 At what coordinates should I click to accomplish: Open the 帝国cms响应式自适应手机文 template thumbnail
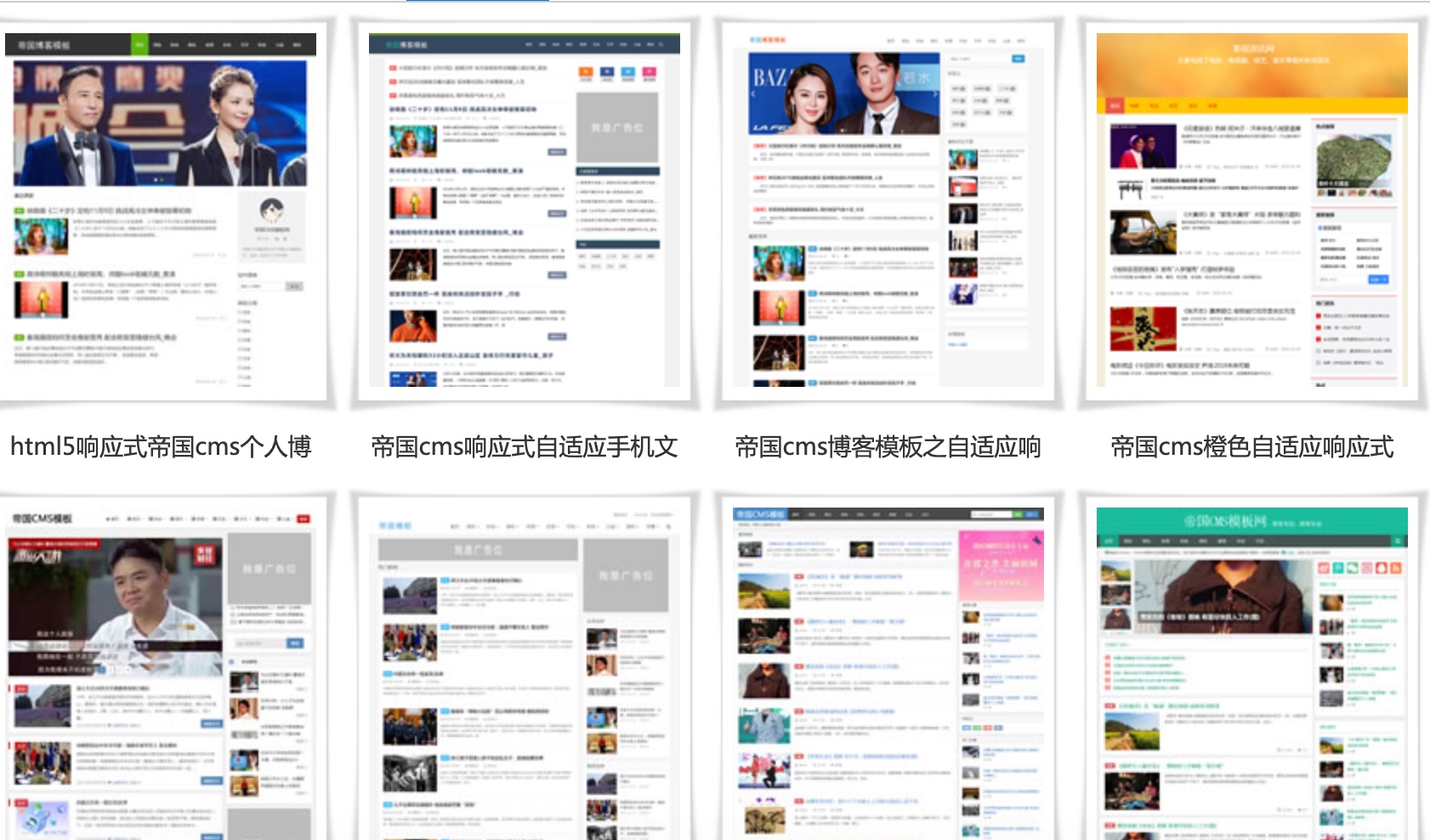(x=525, y=210)
